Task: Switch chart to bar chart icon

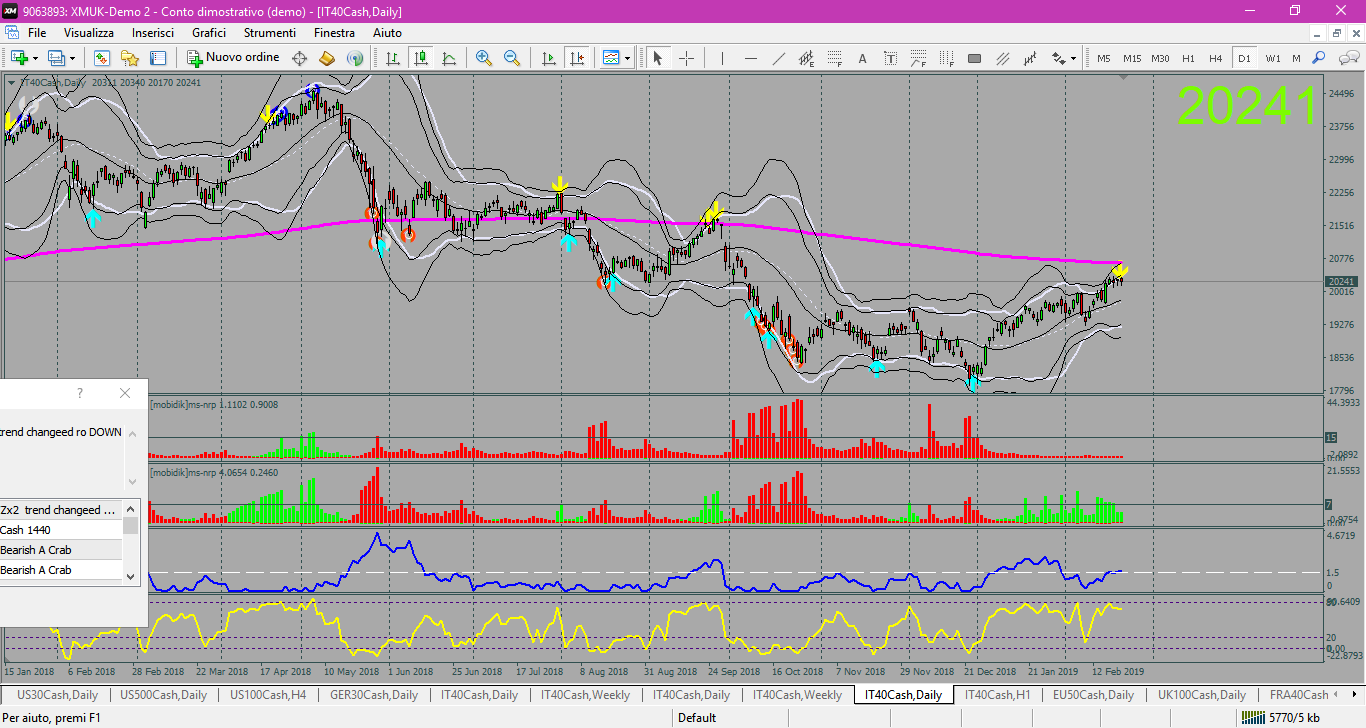Action: (393, 58)
